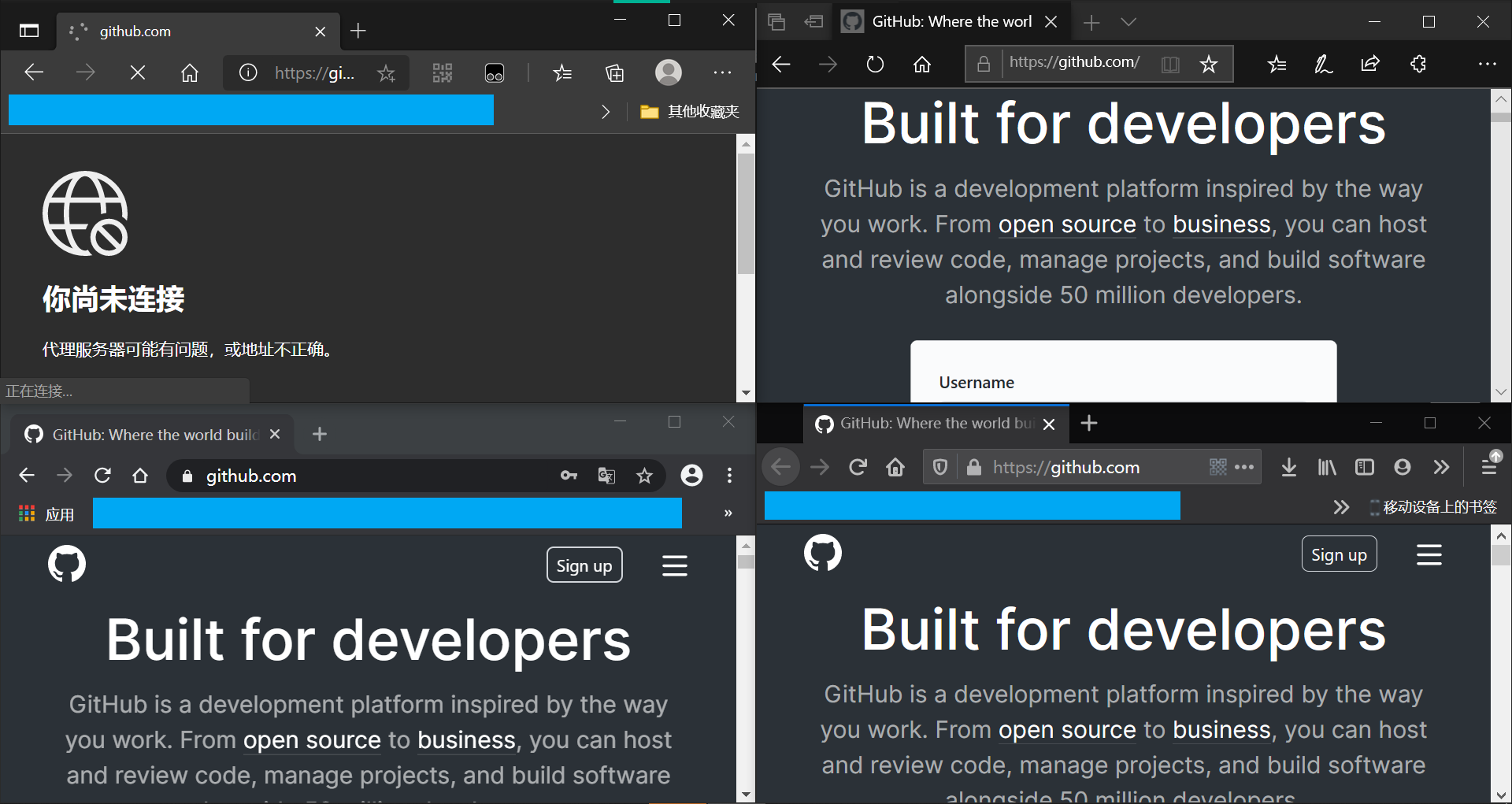
Task: Toggle reading view in legacy Edge address bar
Action: pyautogui.click(x=1170, y=64)
